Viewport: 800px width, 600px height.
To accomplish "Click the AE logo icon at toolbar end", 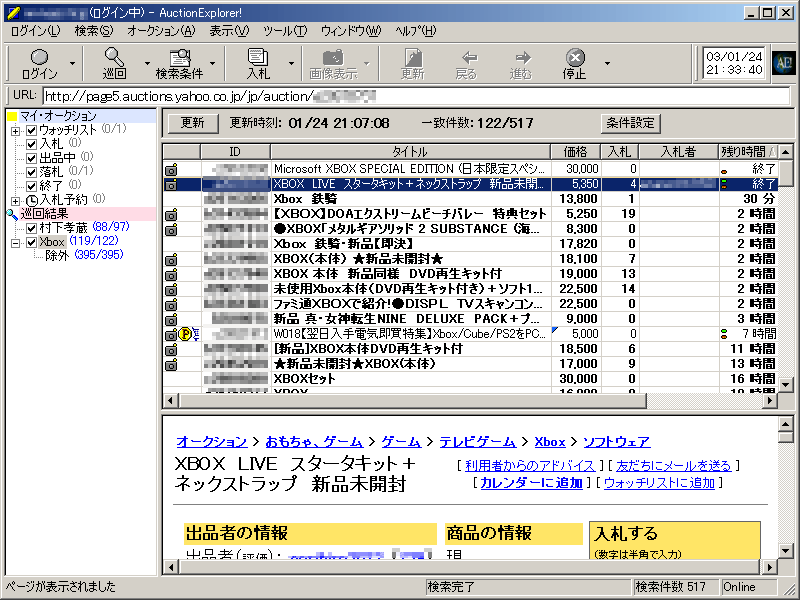I will pyautogui.click(x=783, y=64).
